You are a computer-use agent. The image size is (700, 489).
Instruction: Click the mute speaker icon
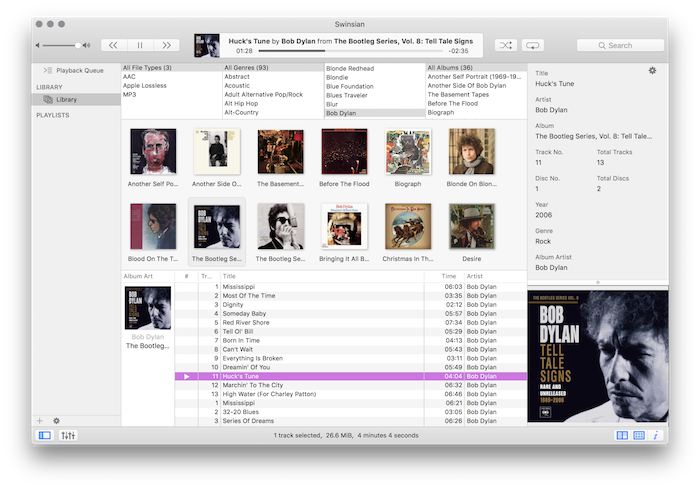point(38,45)
